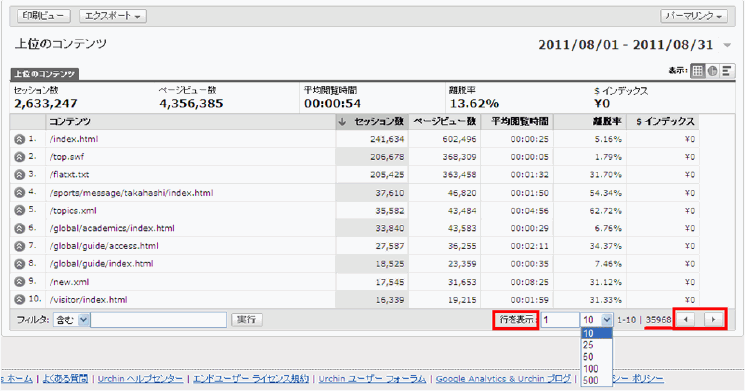Open /global/guide/index.html link
This screenshot has width=745, height=391.
101,264
